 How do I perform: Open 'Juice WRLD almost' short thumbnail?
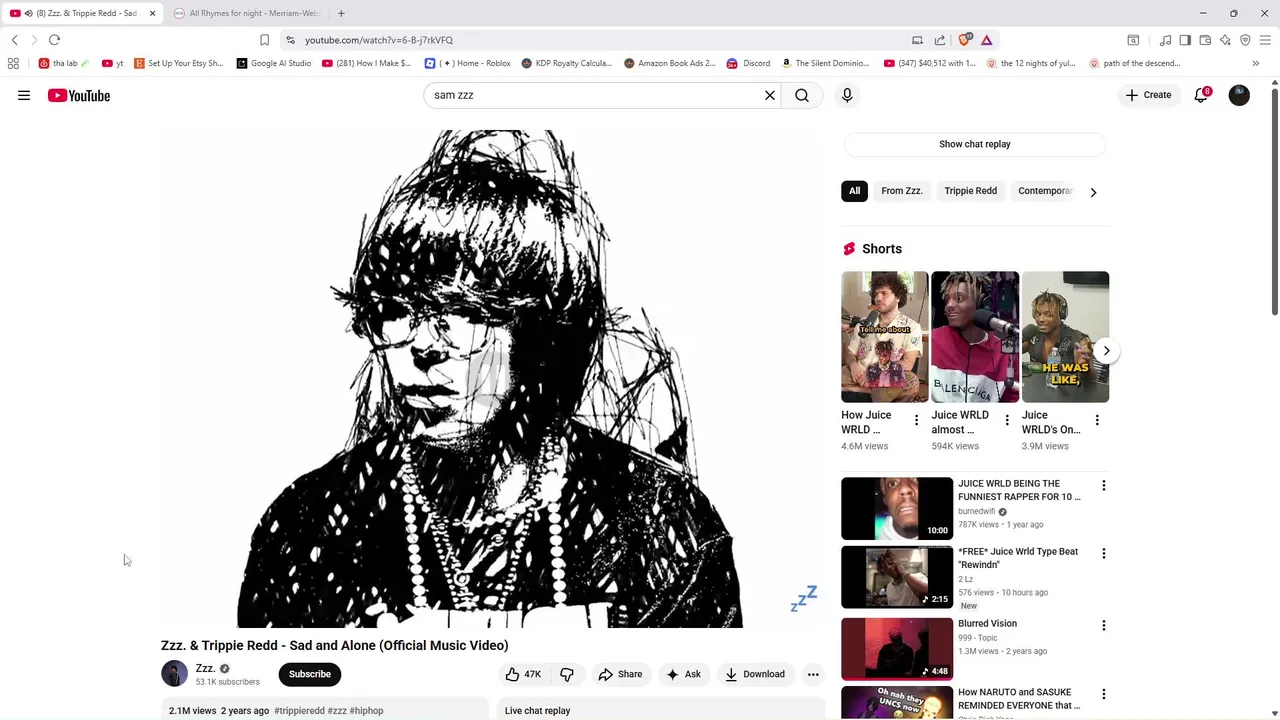tap(975, 337)
